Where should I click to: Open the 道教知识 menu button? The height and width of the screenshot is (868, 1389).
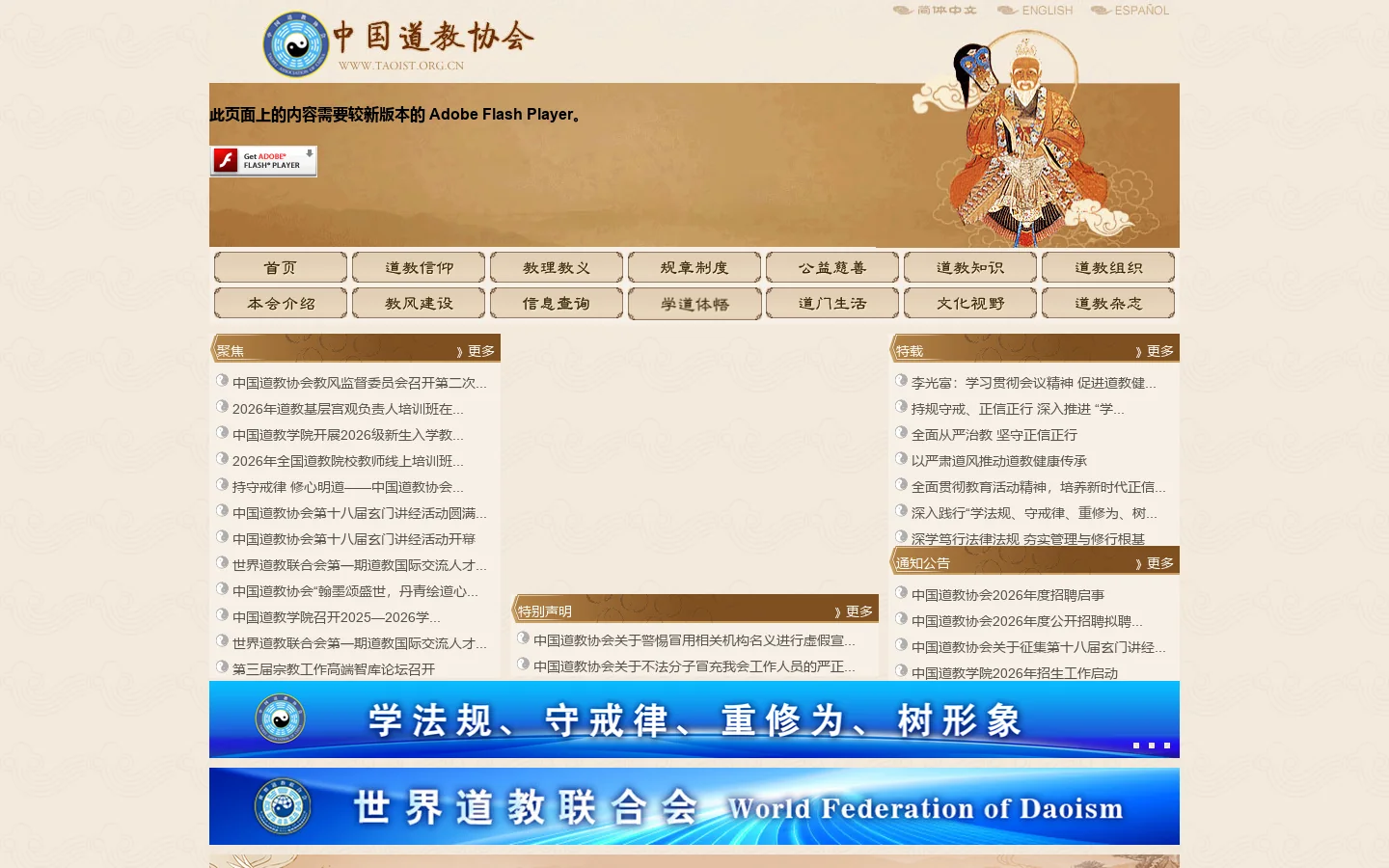pos(970,267)
